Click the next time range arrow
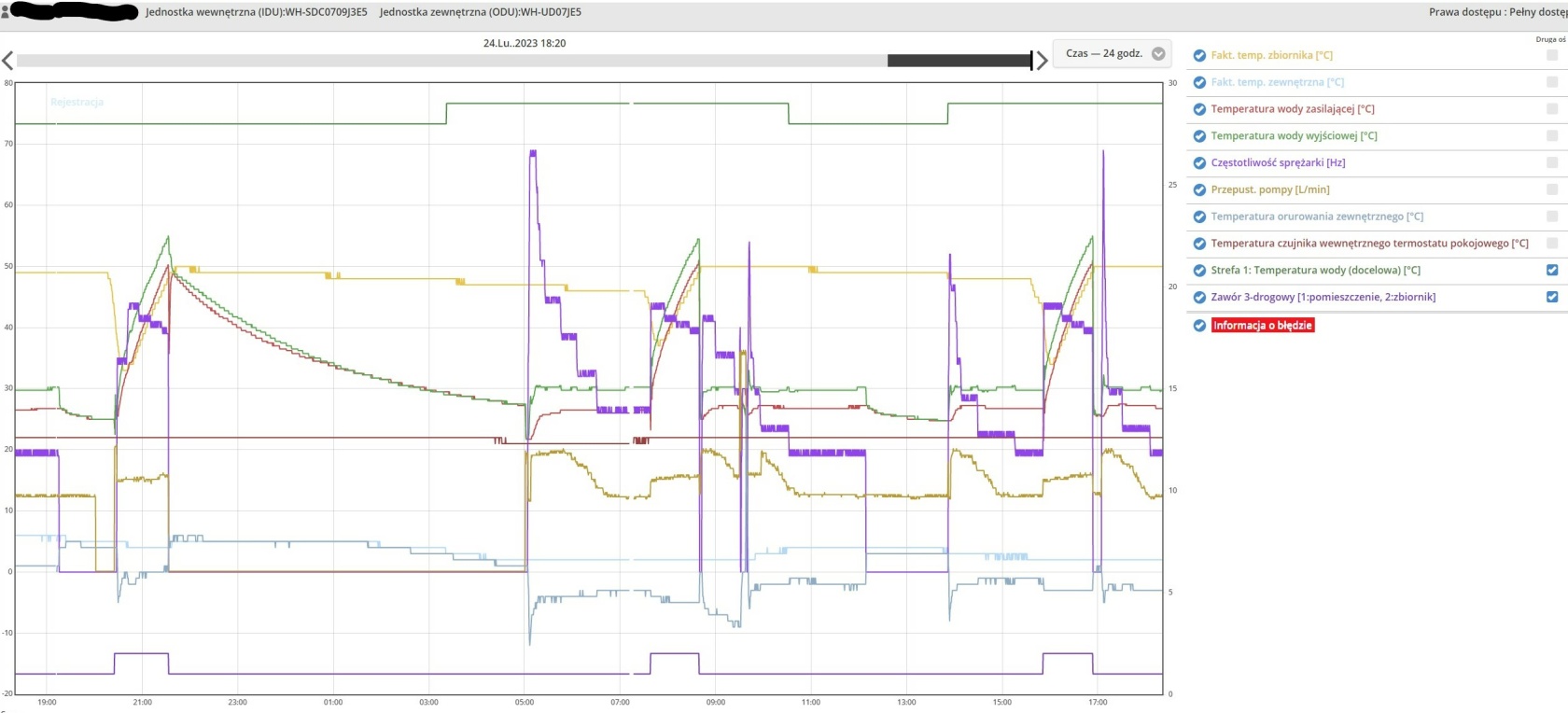1568x713 pixels. pyautogui.click(x=1043, y=61)
